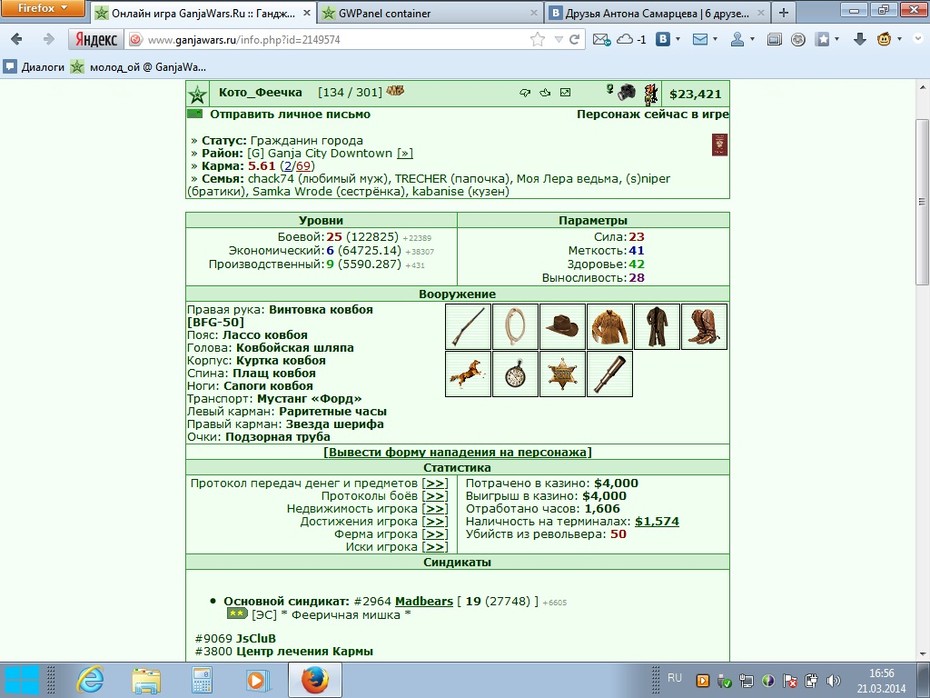The width and height of the screenshot is (930, 698).
Task: Click the rarity pocket watch icon
Action: (515, 374)
